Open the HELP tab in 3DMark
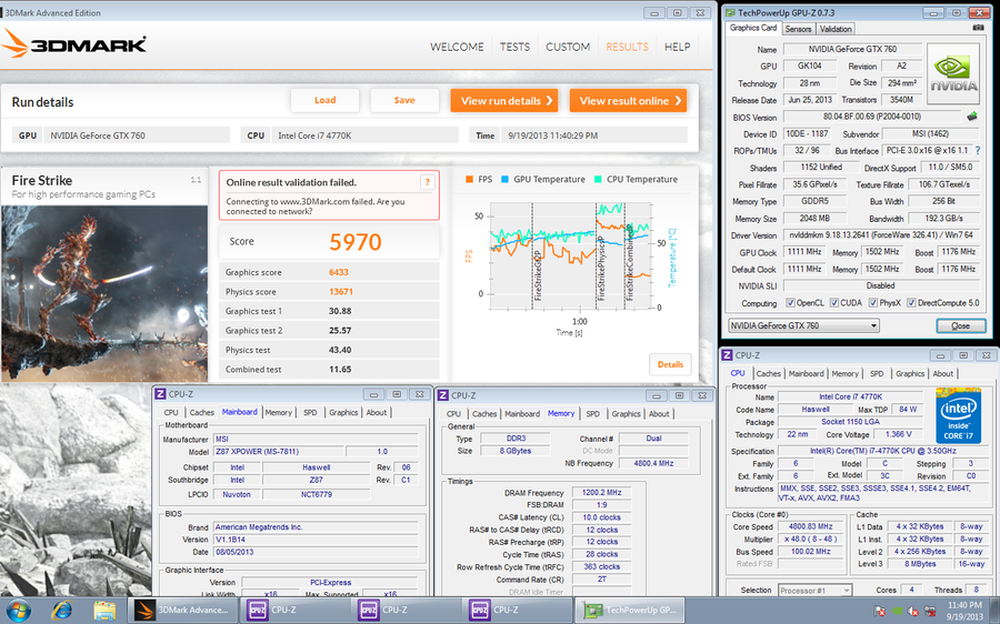The width and height of the screenshot is (1000, 624). (677, 47)
